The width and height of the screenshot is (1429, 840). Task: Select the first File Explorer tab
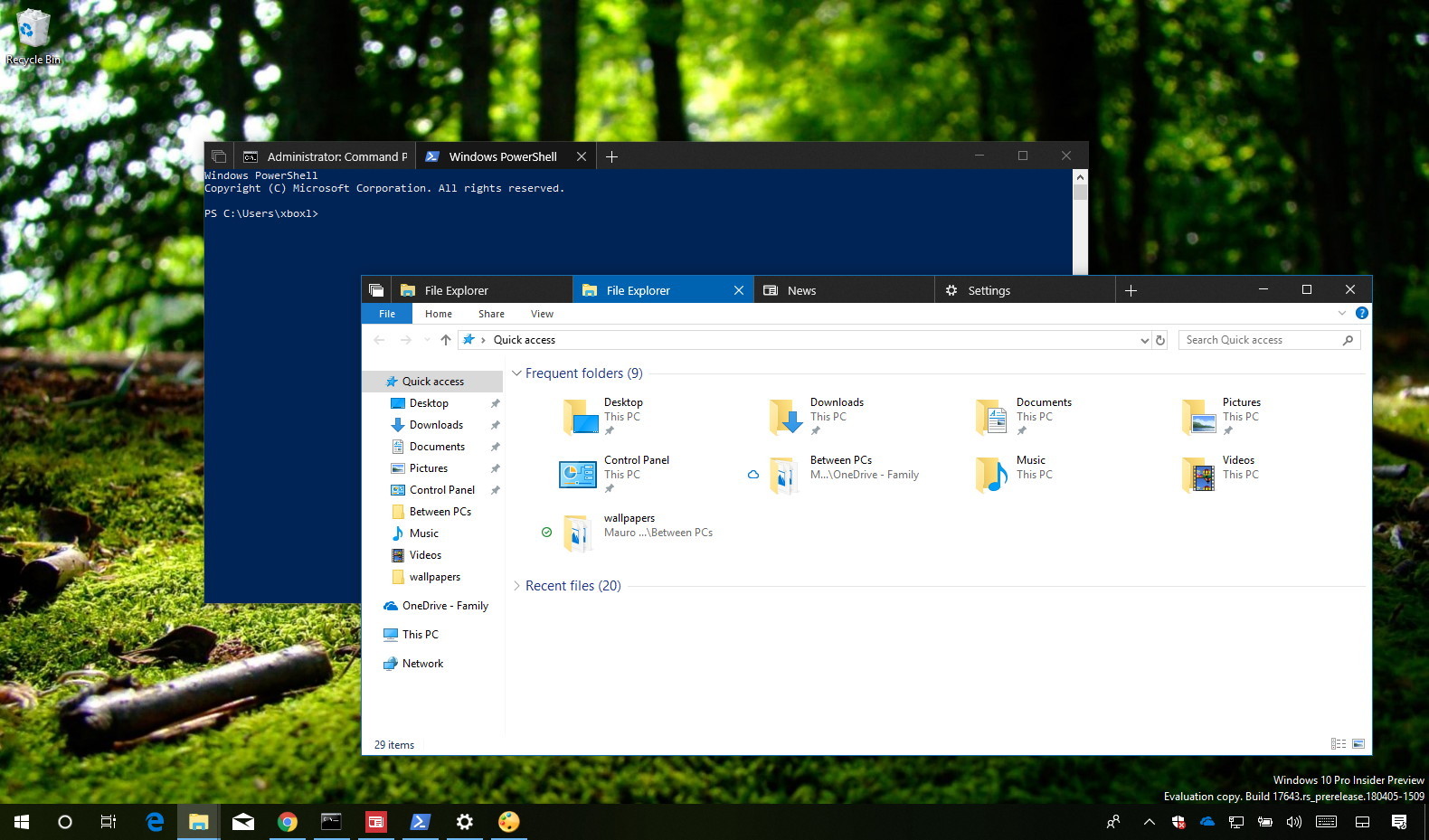point(481,290)
